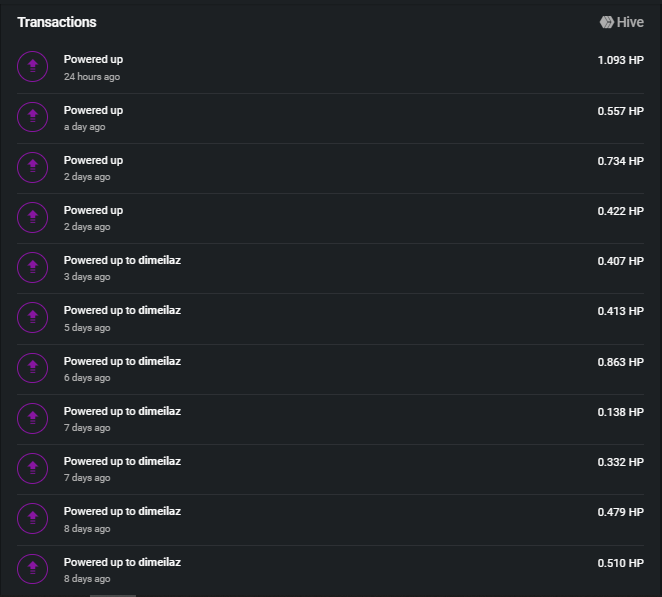Click the power-up icon for 0.407 HP
Screen dimensions: 662x597
[x=33, y=267]
